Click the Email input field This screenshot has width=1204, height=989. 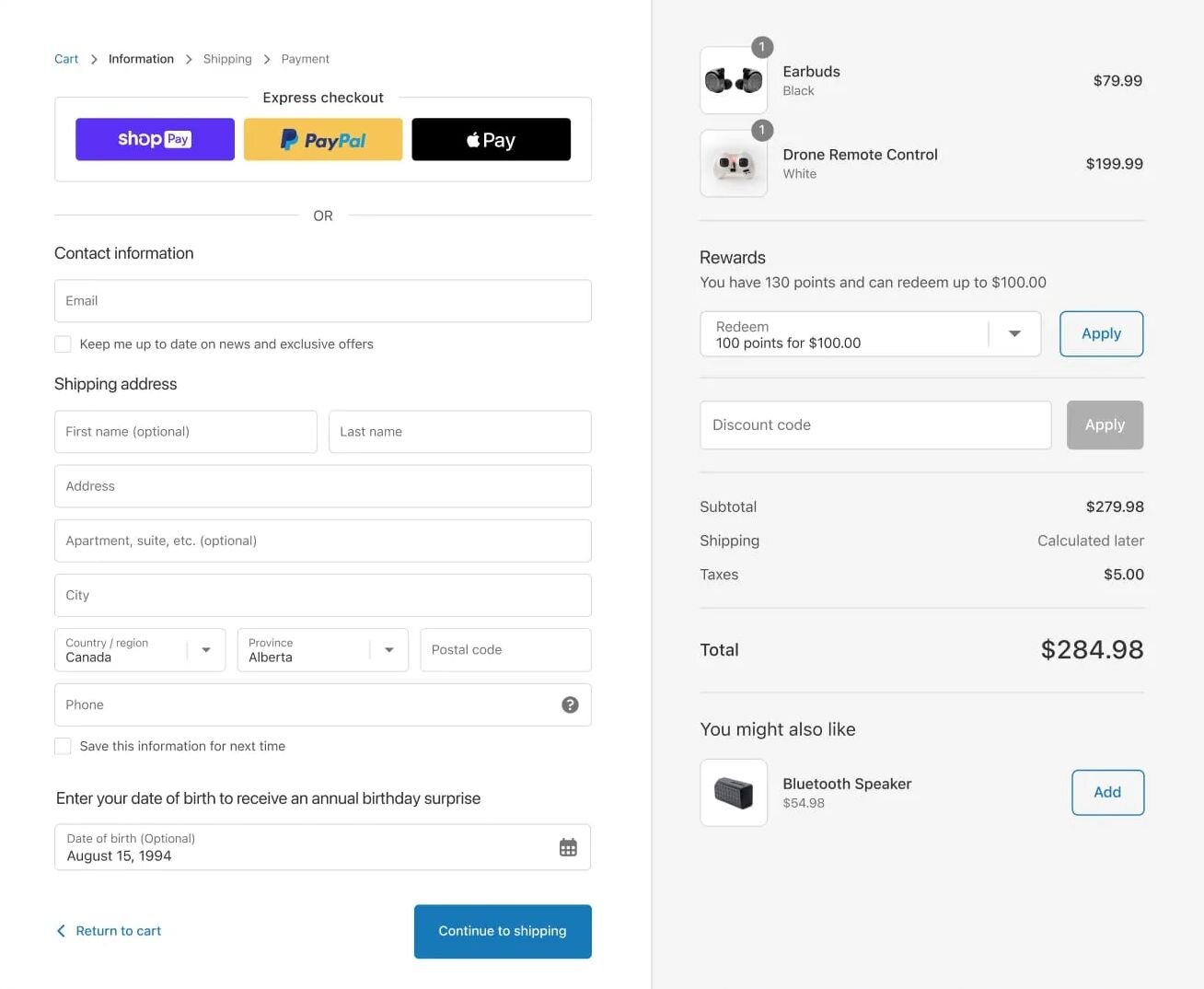click(322, 300)
